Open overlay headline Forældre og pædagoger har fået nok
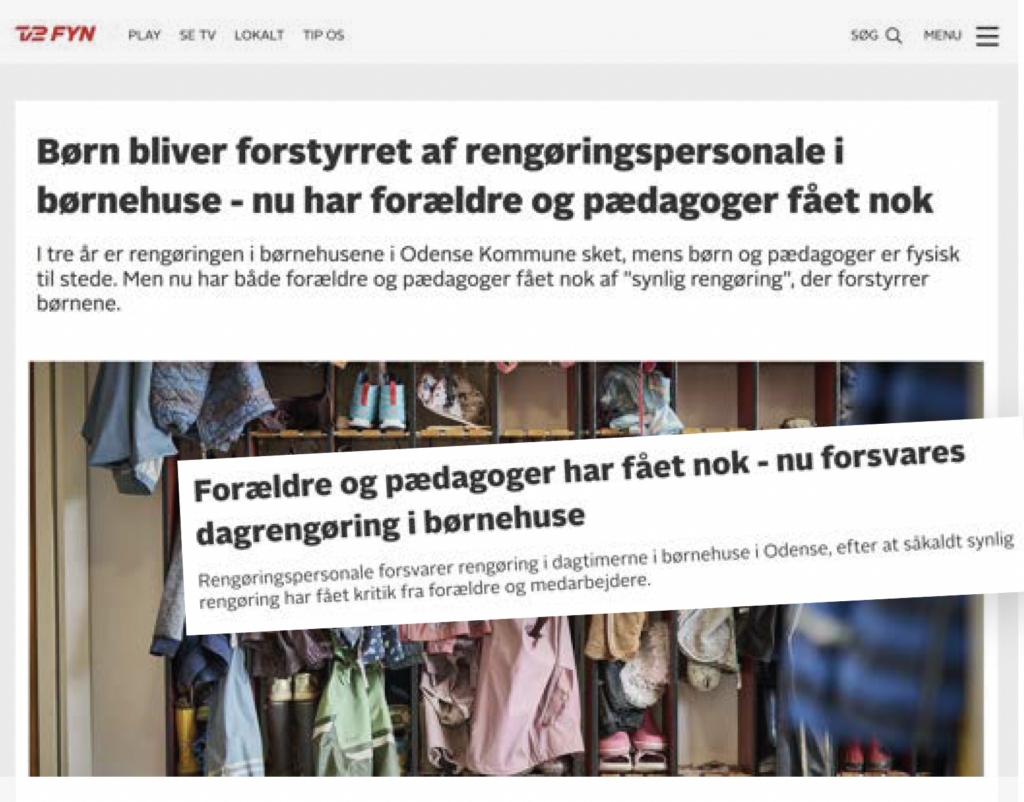The image size is (1024, 802). [579, 494]
